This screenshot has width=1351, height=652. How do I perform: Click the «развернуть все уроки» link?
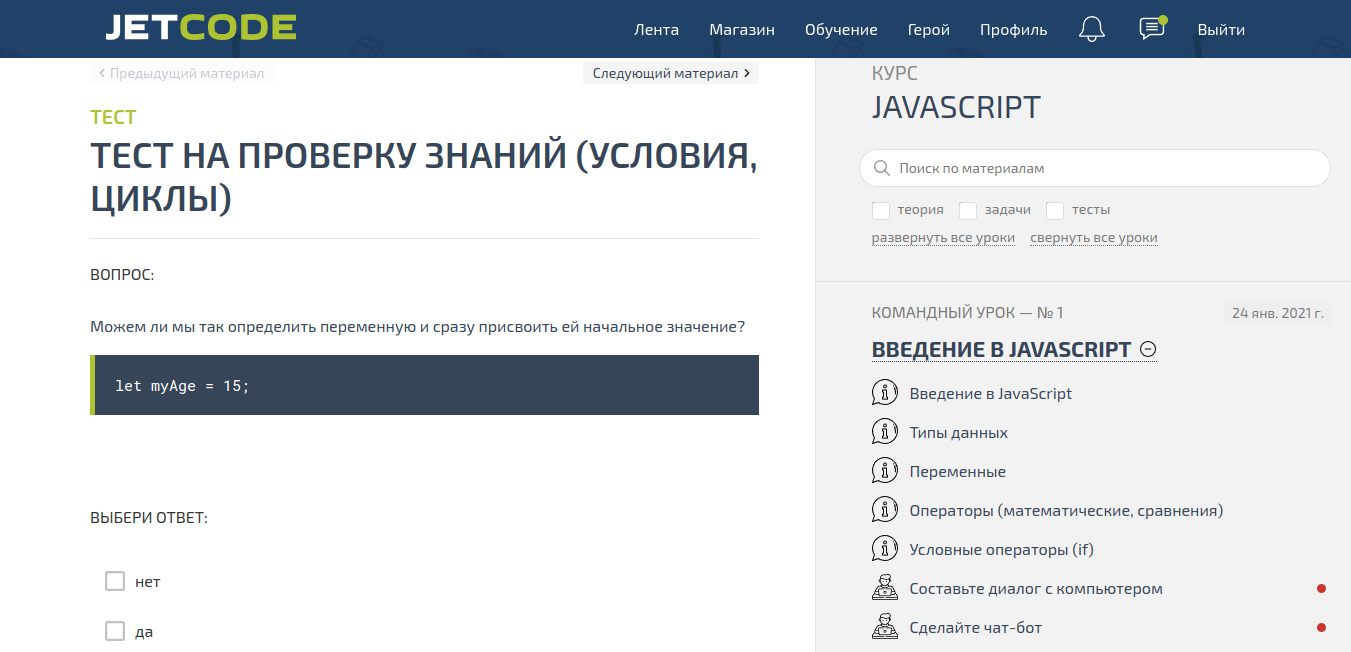point(943,237)
